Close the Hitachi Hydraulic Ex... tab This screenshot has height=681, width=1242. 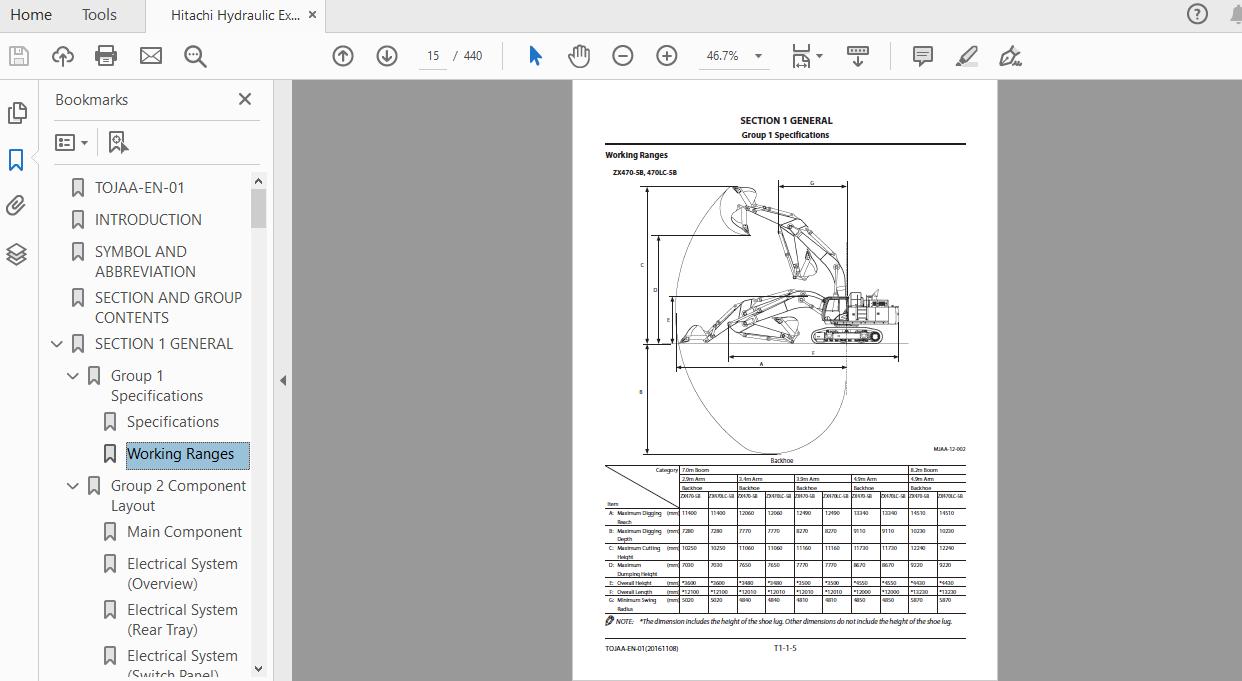point(313,15)
